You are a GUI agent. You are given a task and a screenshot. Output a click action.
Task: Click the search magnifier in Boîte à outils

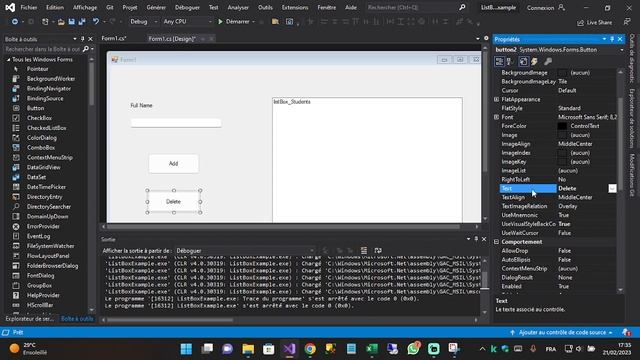pyautogui.click(x=86, y=49)
